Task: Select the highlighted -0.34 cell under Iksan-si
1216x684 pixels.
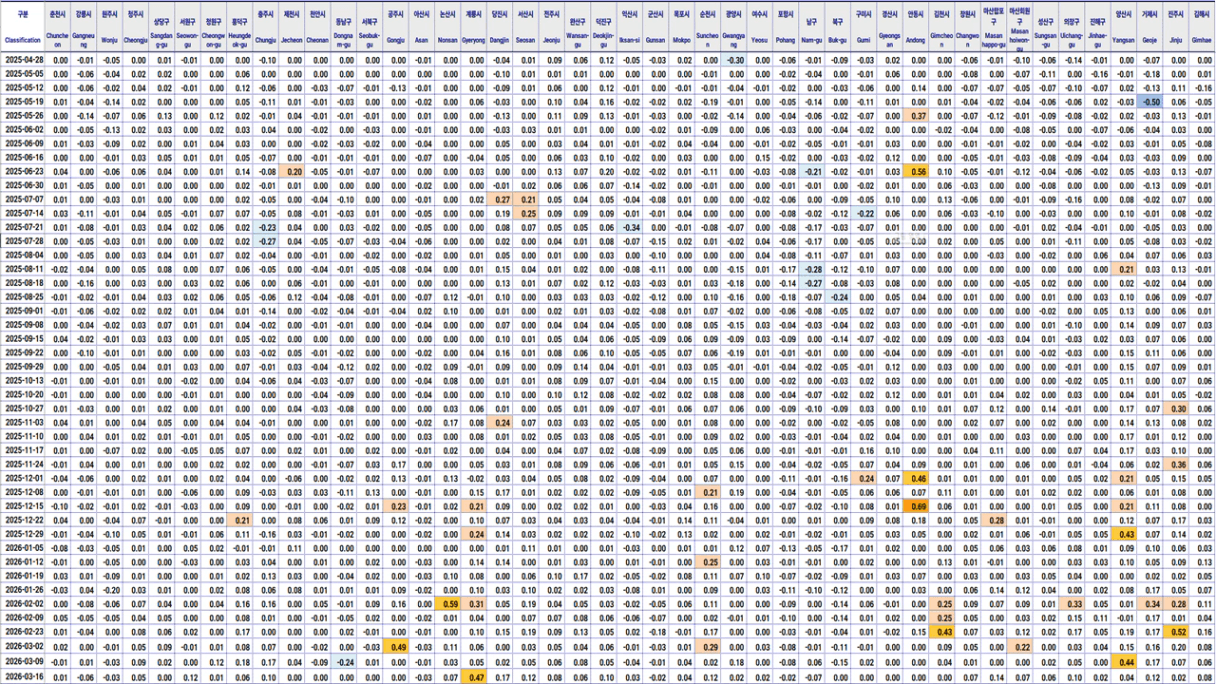Action: pos(630,227)
